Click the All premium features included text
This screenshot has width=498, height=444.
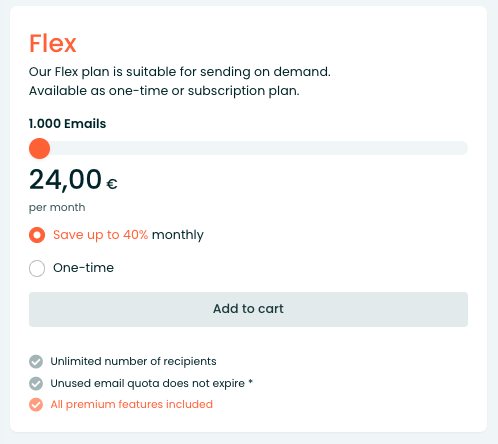click(x=132, y=404)
